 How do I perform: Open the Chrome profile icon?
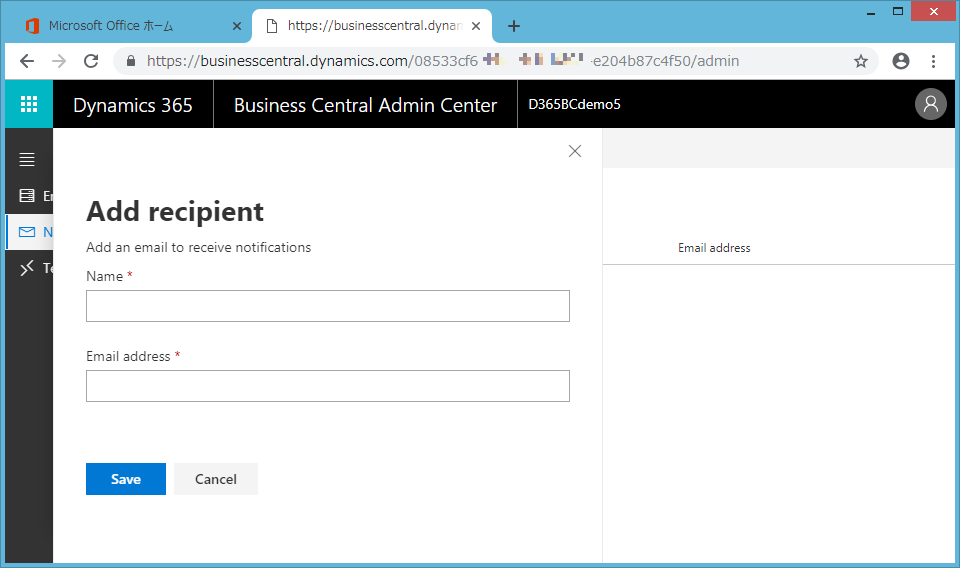coord(901,61)
